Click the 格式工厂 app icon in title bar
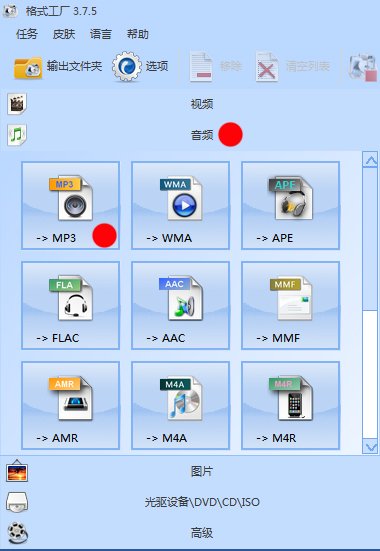Image resolution: width=380 pixels, height=551 pixels. pyautogui.click(x=10, y=11)
